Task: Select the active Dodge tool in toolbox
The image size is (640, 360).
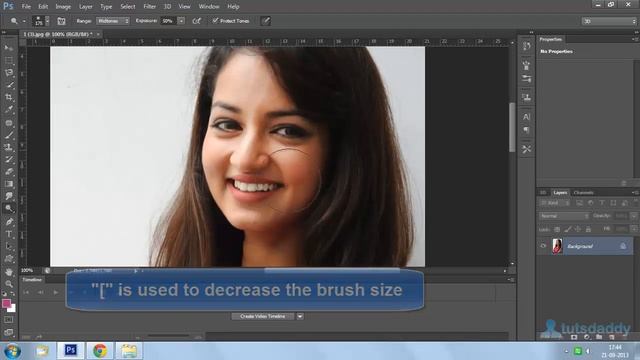Action: [9, 209]
